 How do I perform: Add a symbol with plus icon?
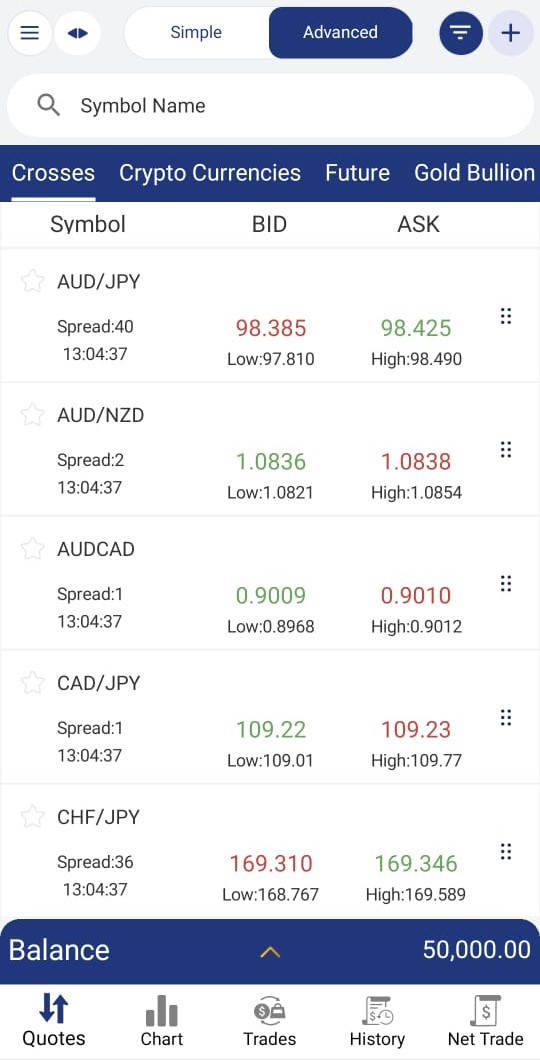pos(511,32)
